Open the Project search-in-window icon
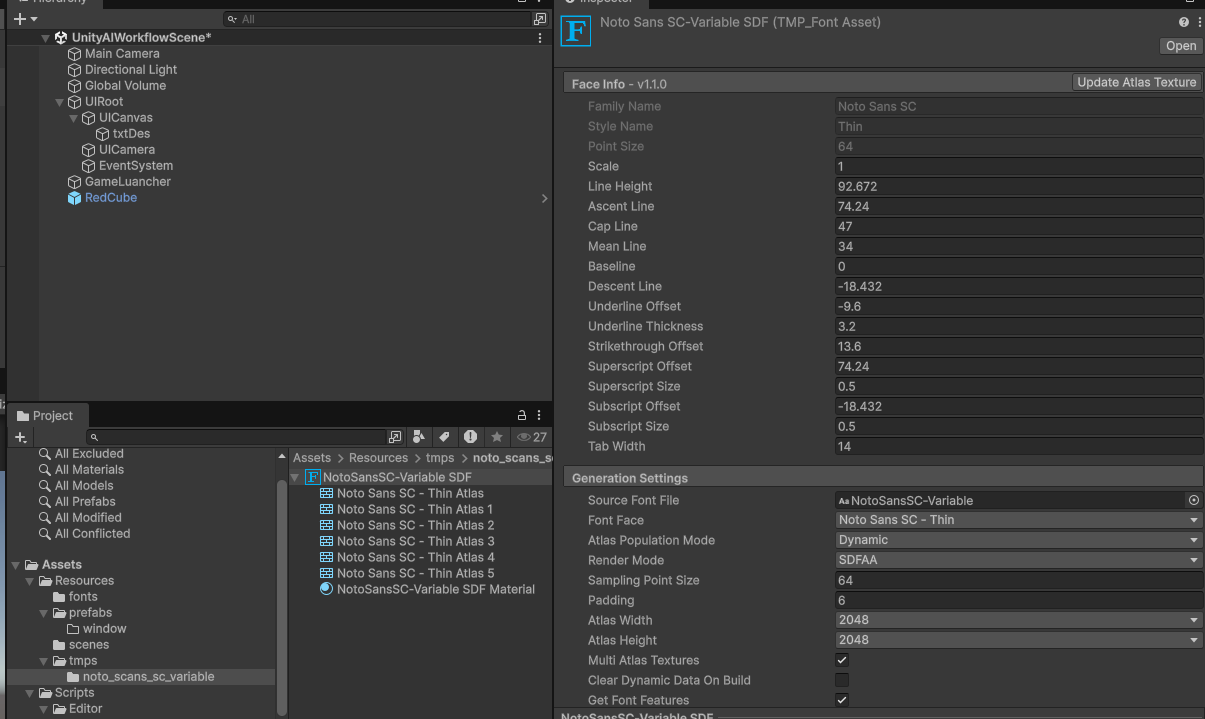Viewport: 1205px width, 719px height. pos(395,437)
